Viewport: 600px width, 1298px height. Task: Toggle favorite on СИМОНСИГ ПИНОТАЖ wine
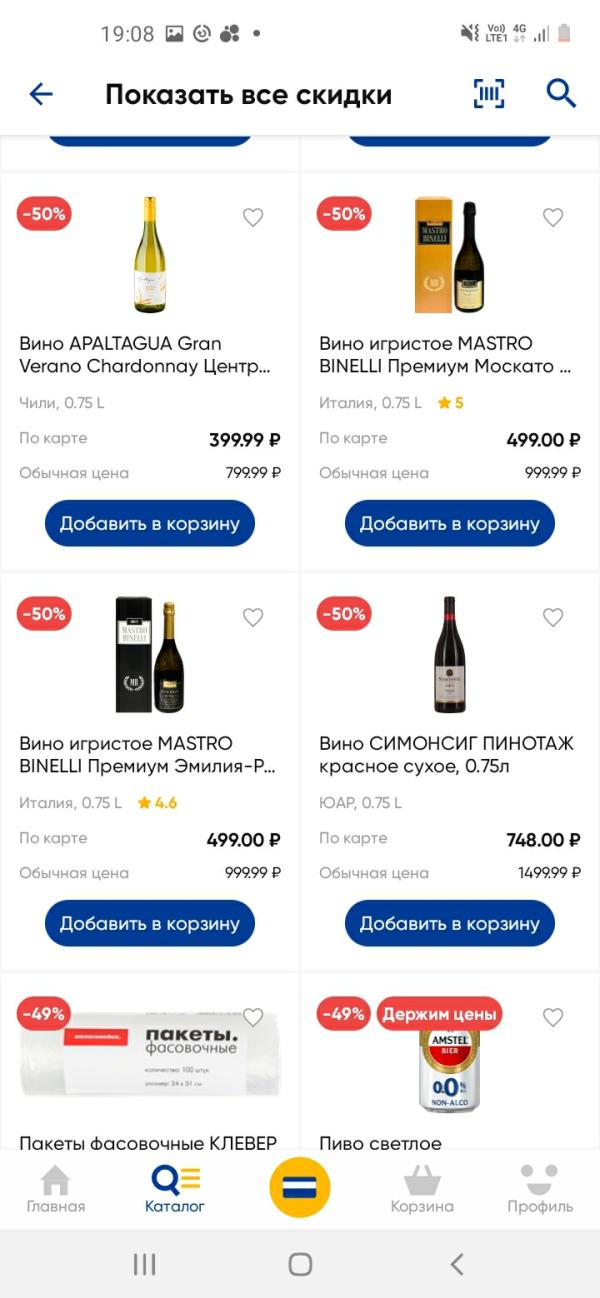pyautogui.click(x=553, y=617)
